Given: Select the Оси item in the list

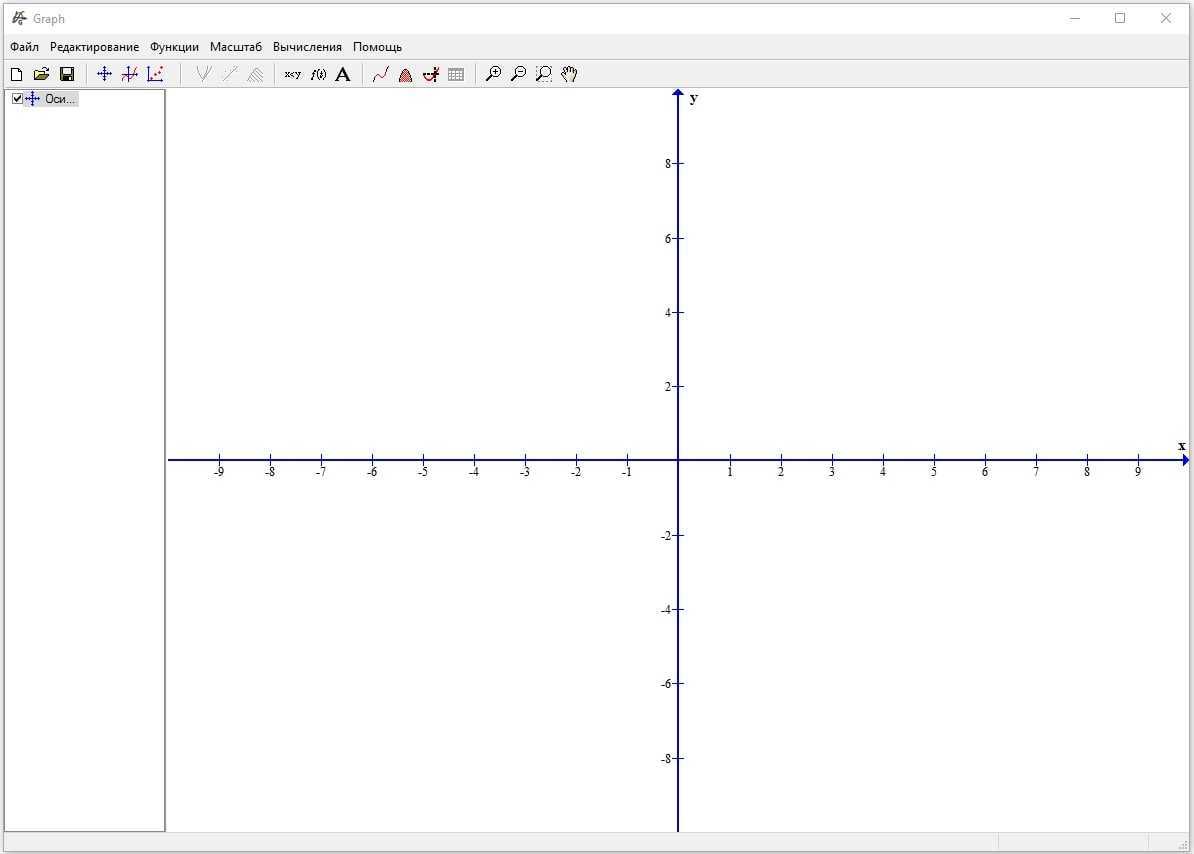Looking at the screenshot, I should (x=60, y=99).
